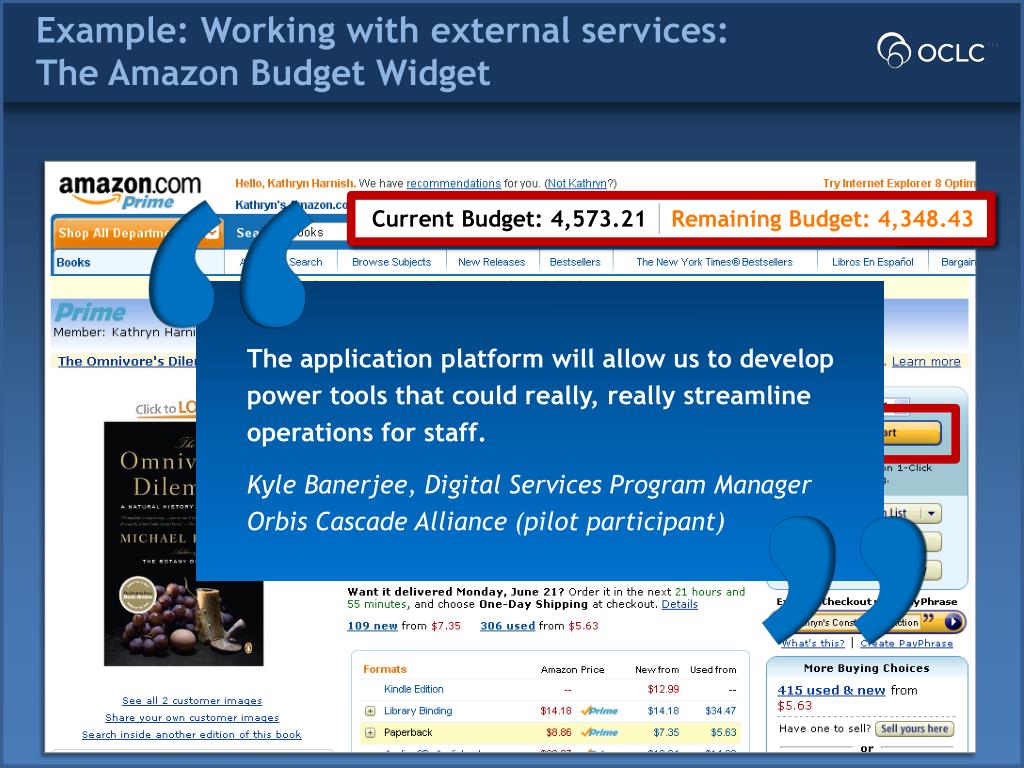The width and height of the screenshot is (1024, 768).
Task: Click See all 2 customer images
Action: coord(192,701)
